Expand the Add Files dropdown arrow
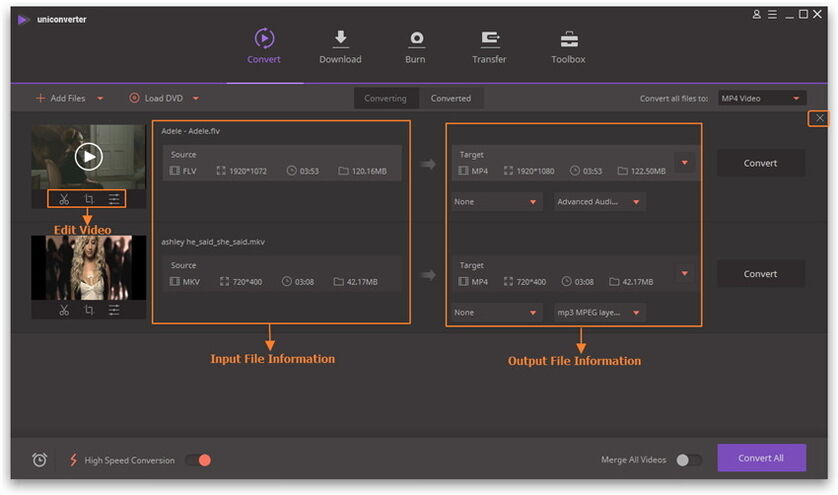 [x=100, y=98]
